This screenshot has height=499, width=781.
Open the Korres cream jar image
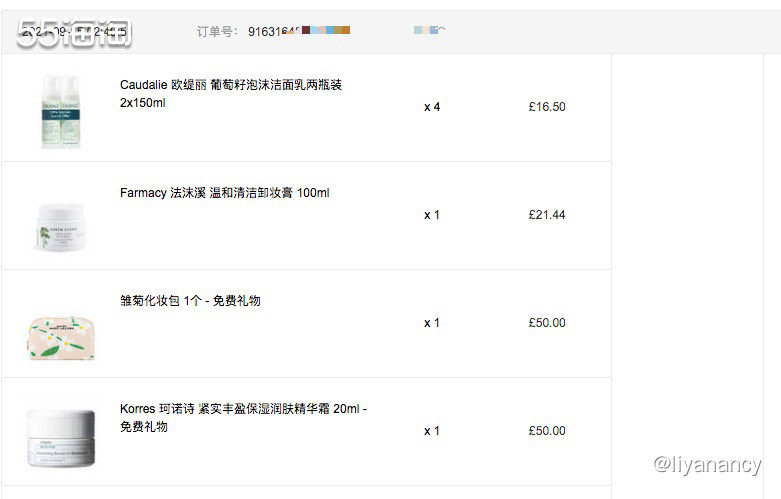click(x=61, y=438)
